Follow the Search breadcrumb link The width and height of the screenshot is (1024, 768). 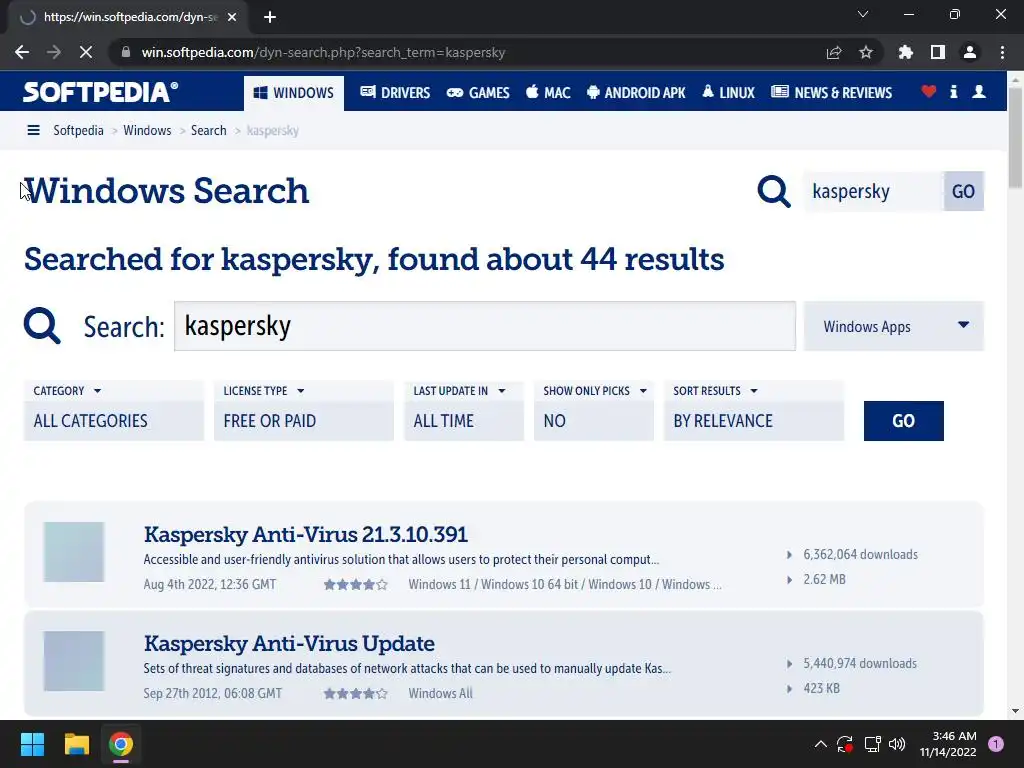tap(208, 131)
